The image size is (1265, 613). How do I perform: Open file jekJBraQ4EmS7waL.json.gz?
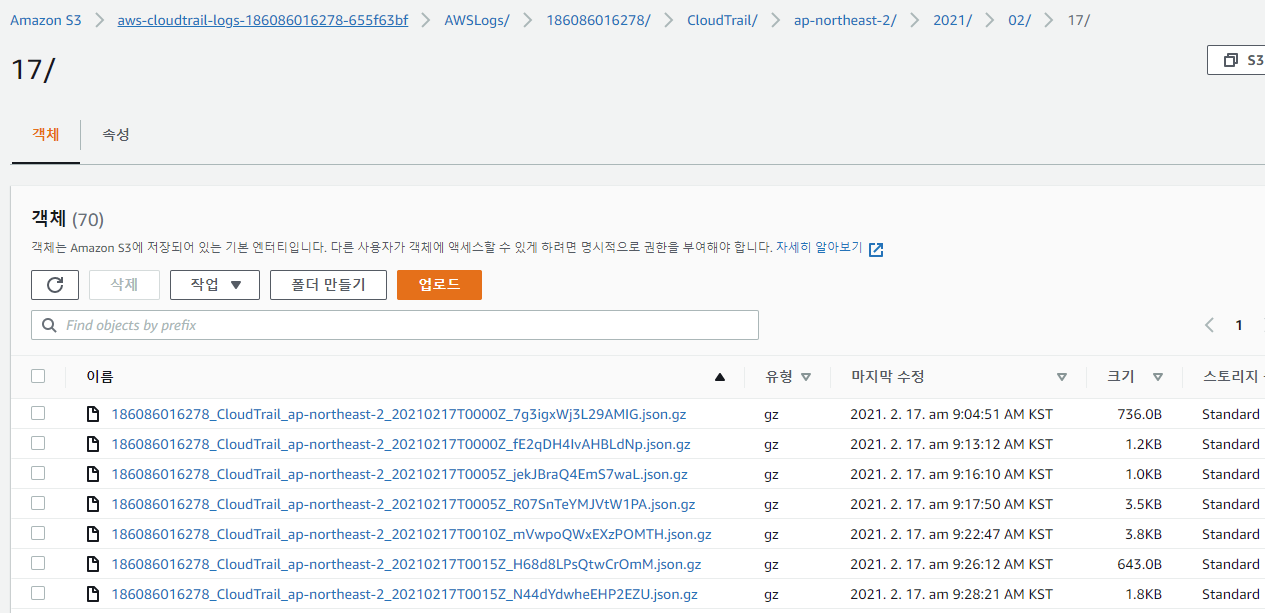coord(399,474)
